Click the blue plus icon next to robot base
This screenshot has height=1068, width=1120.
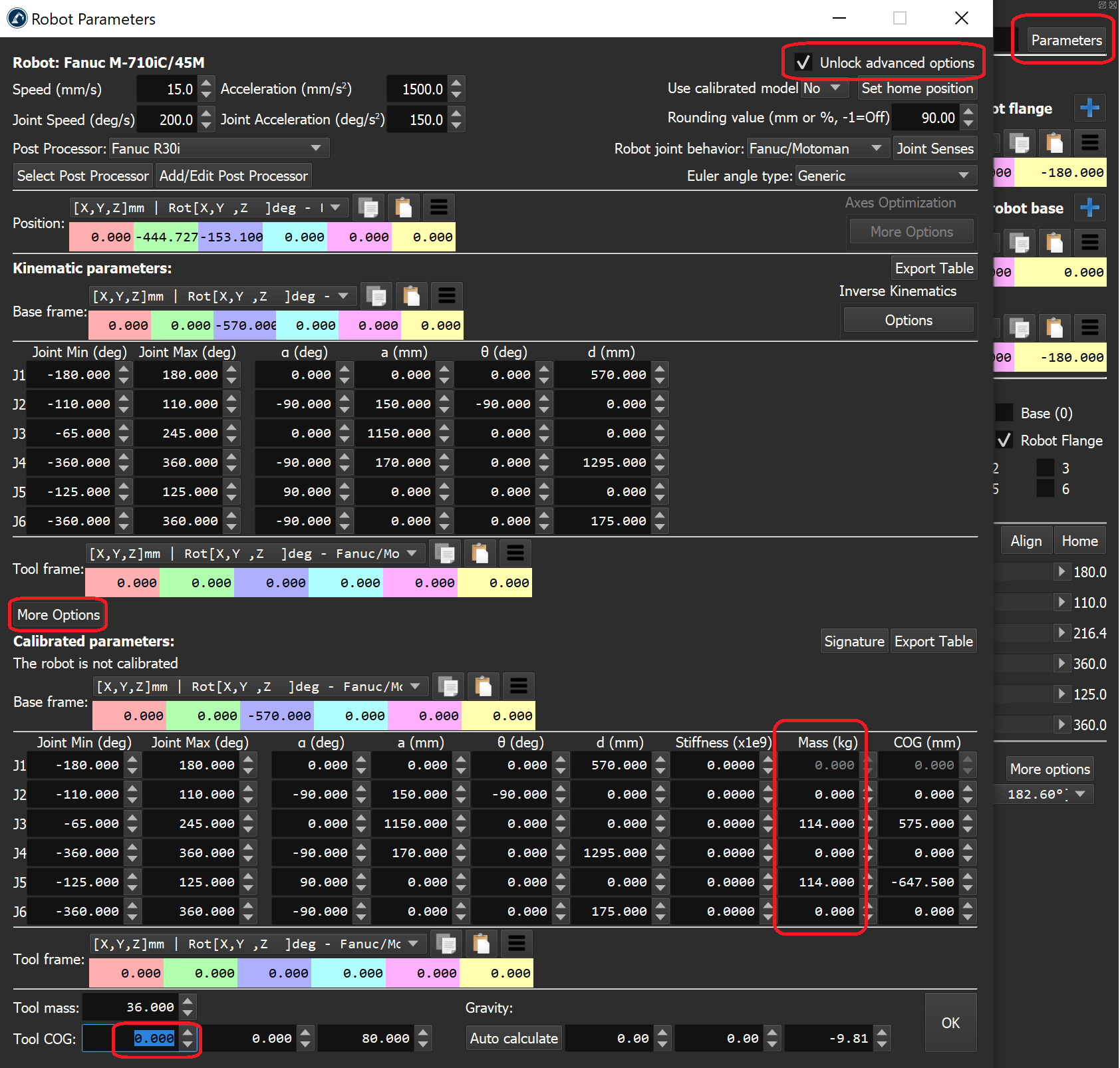point(1089,207)
